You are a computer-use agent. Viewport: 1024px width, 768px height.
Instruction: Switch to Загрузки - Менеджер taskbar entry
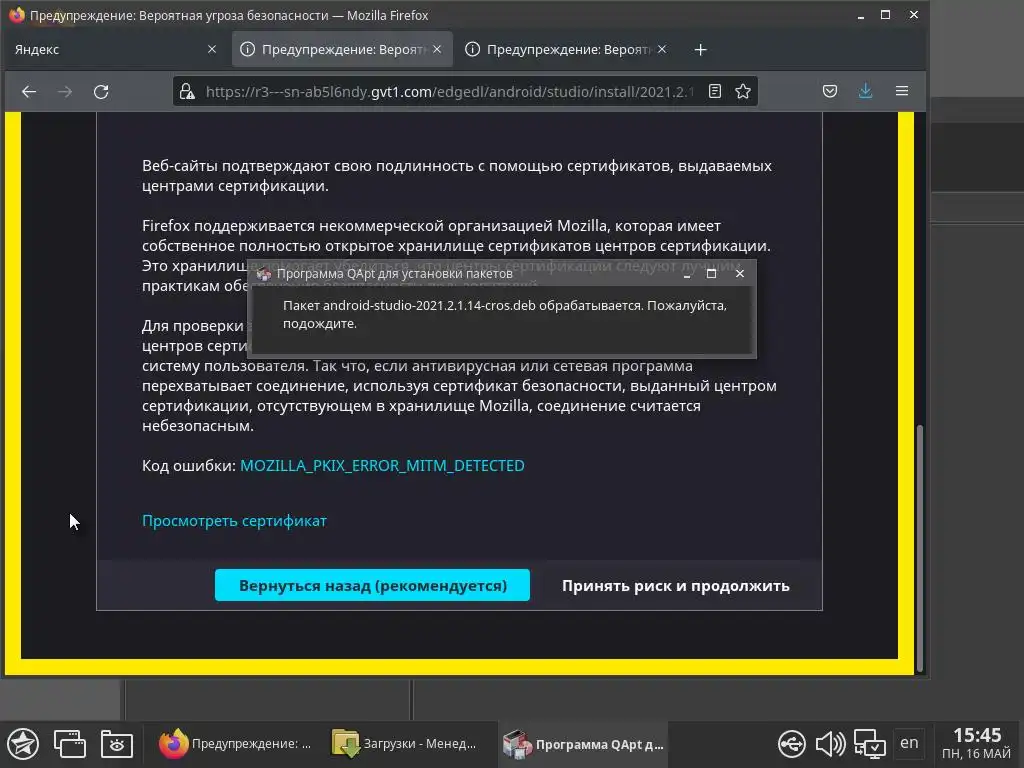pos(405,744)
